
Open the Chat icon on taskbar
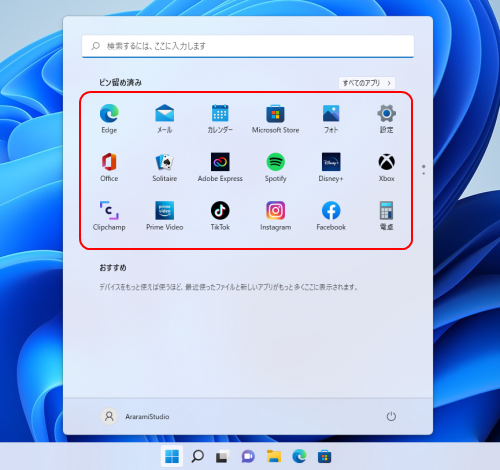coord(248,456)
